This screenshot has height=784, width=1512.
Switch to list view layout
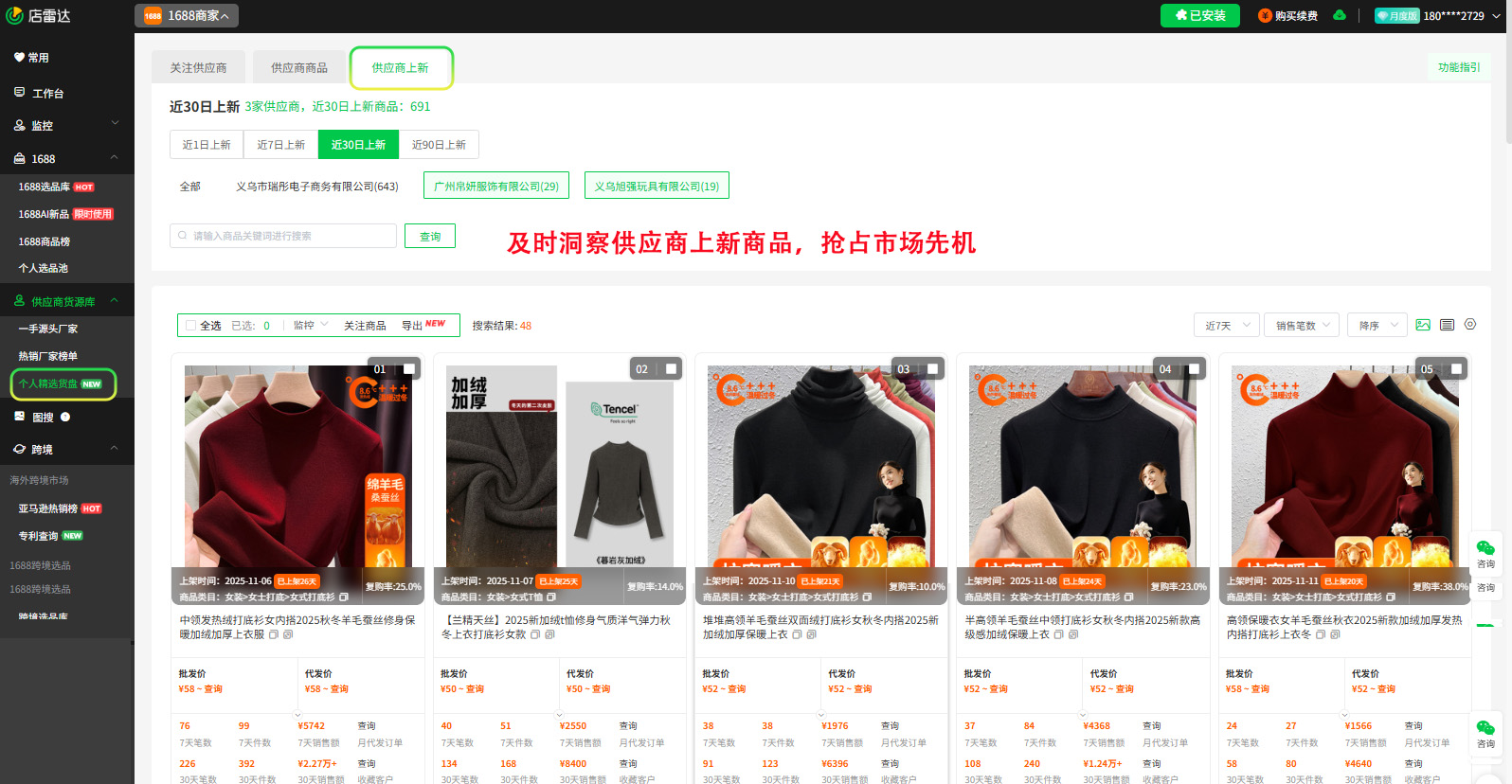(x=1447, y=325)
